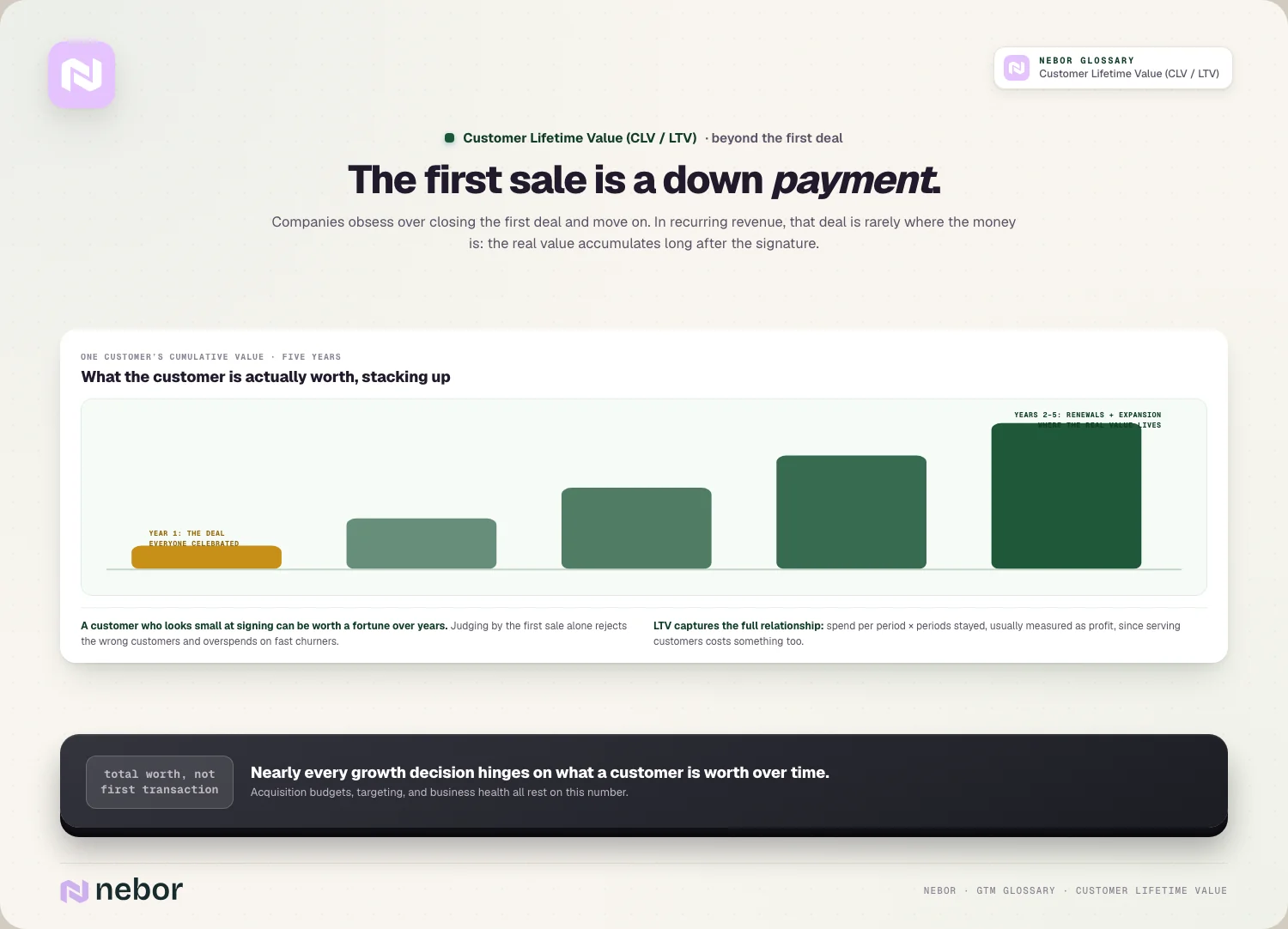Click 'NEBOR · GTM GLOSSARY · CUSTOMER LIFETIME VALUE' footer text

point(1075,891)
